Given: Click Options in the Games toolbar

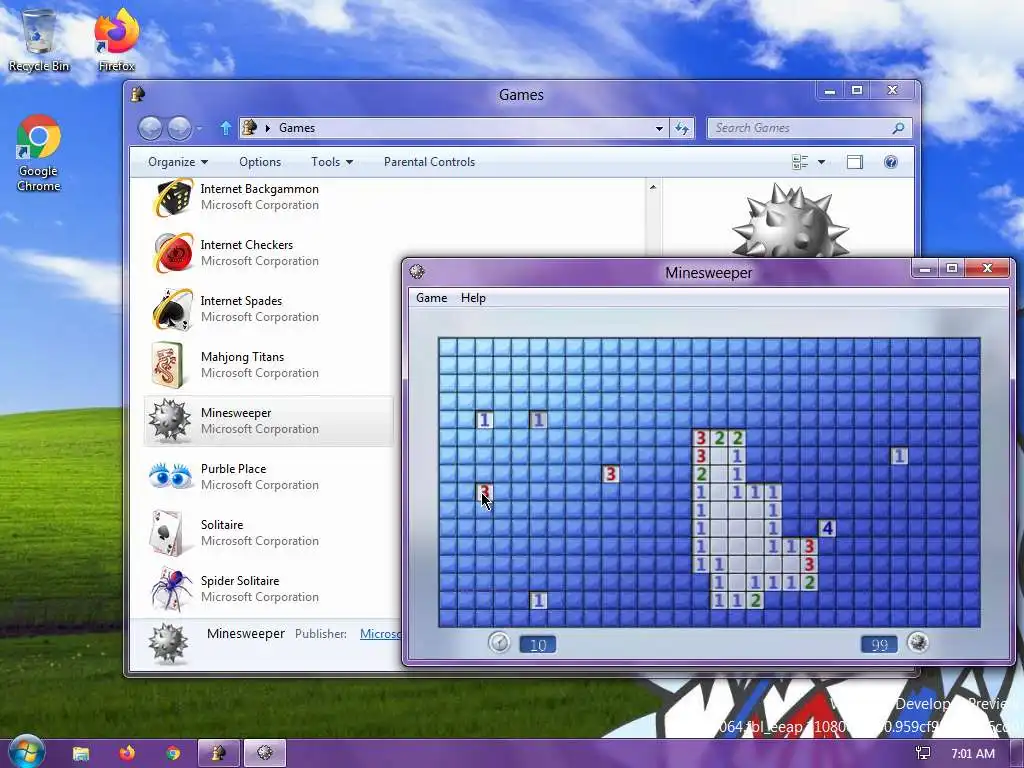Looking at the screenshot, I should 260,162.
